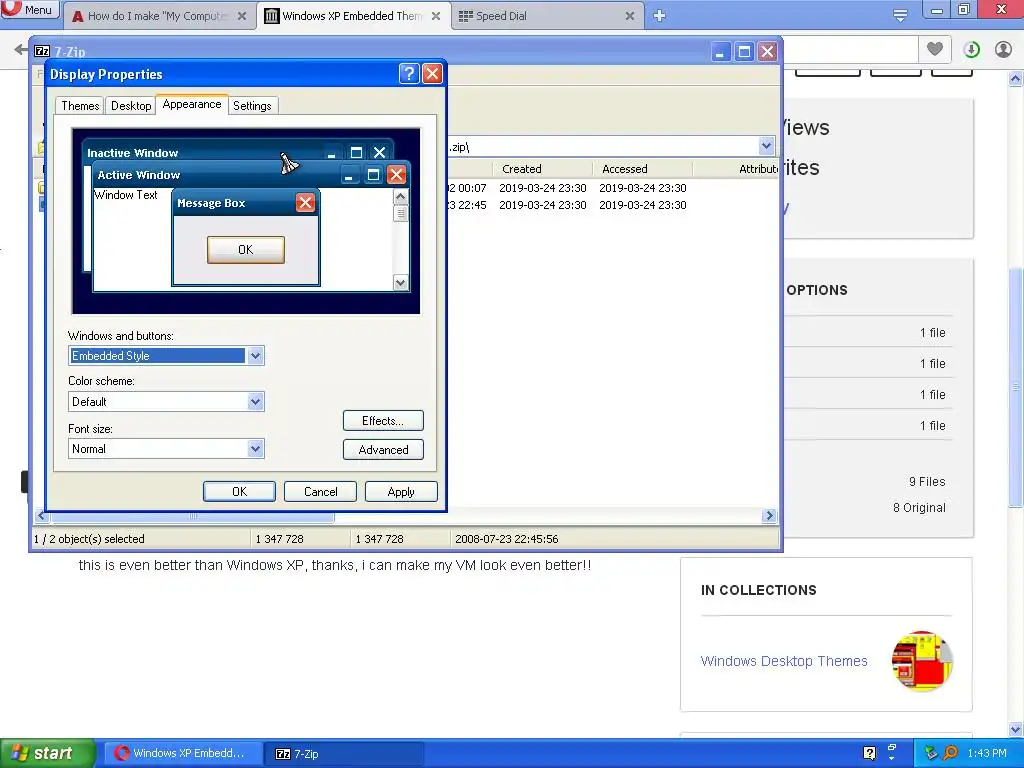Click the OK button in preview Message Box

click(246, 249)
